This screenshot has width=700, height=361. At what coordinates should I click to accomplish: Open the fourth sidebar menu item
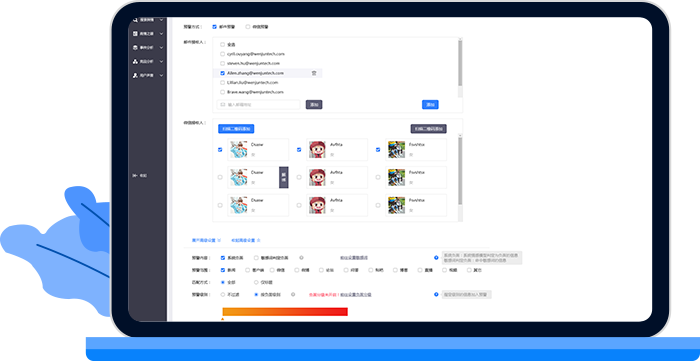pos(148,61)
